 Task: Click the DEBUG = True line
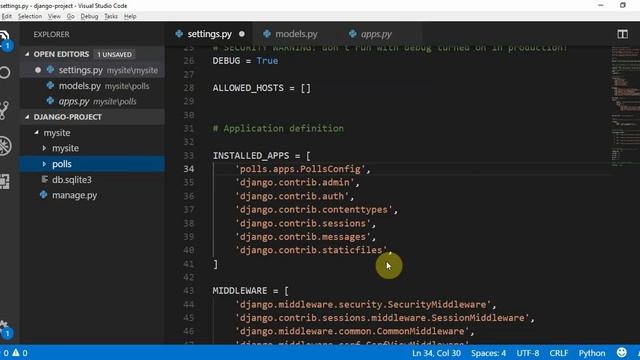245,60
